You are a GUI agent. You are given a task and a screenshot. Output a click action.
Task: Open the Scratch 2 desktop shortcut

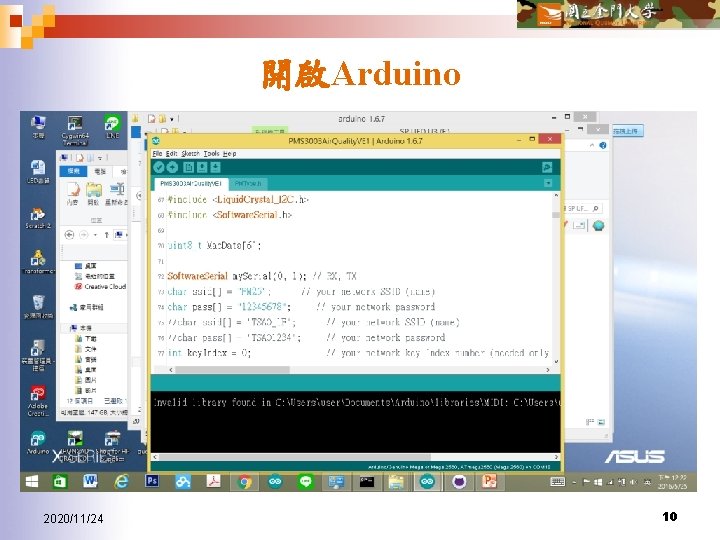coord(38,219)
